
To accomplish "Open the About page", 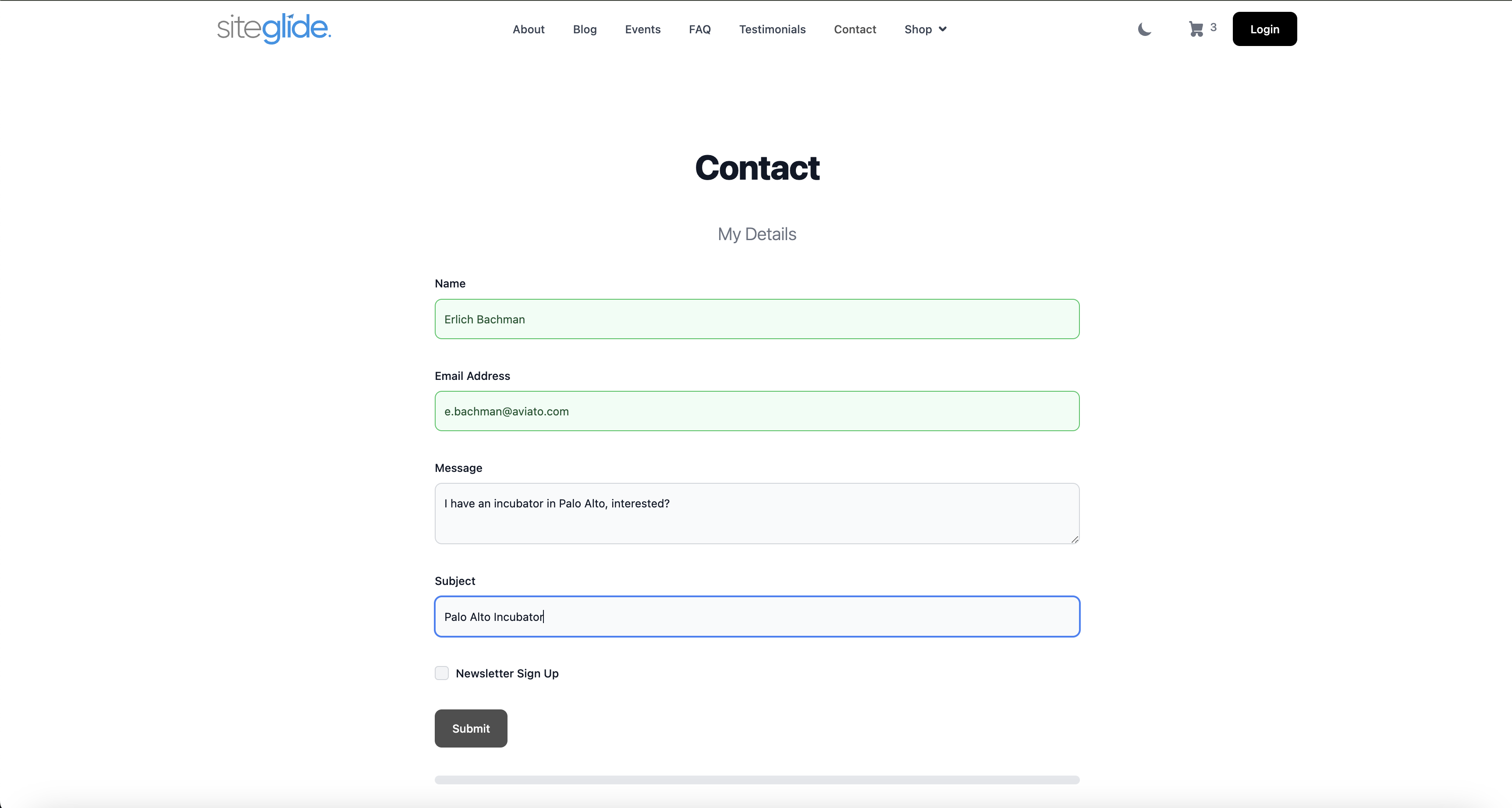I will [x=528, y=29].
